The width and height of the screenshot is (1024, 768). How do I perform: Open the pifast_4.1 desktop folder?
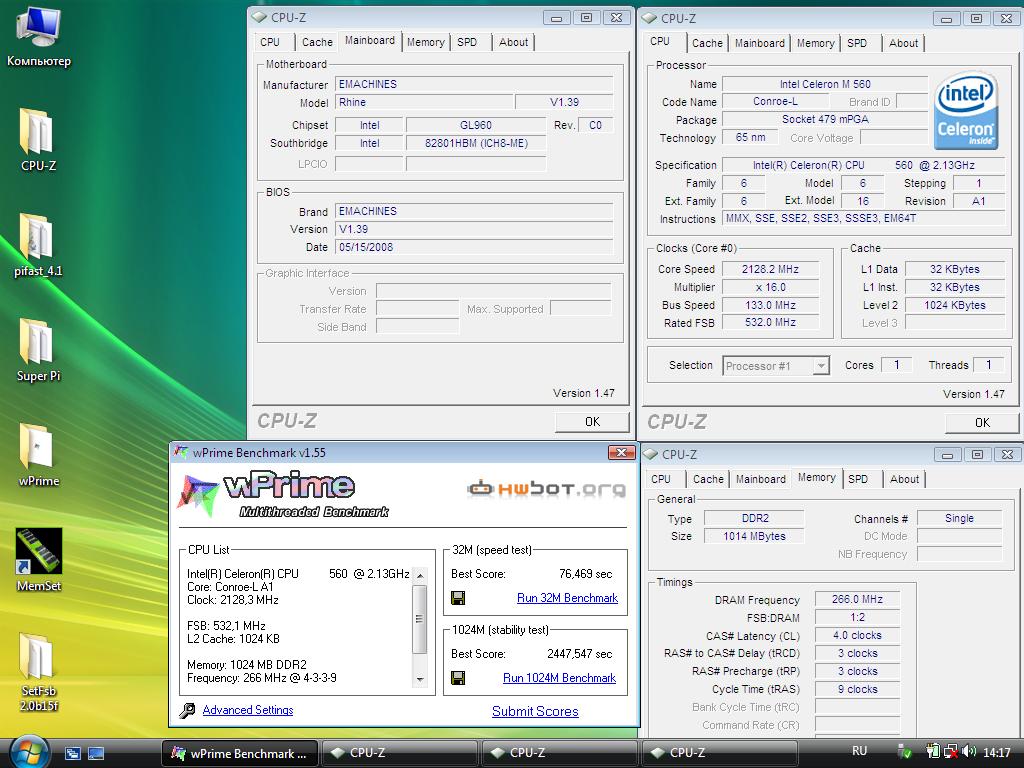(x=38, y=245)
